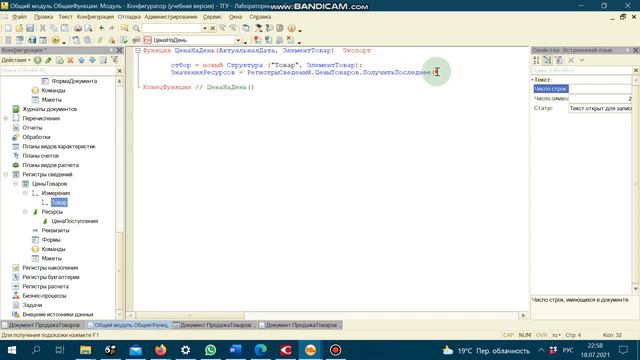Open the Действия dropdown menu
Viewport: 640px width, 360px height.
coord(16,60)
